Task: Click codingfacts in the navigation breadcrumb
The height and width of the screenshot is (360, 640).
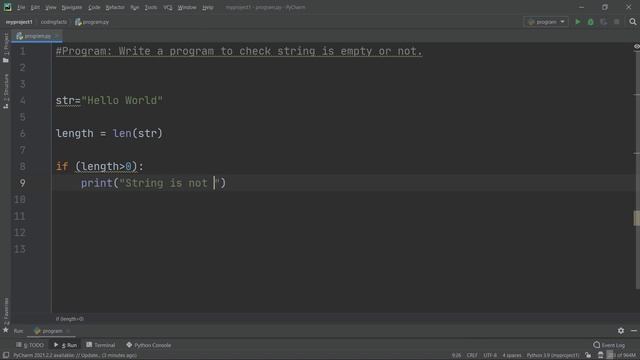Action: [x=54, y=22]
